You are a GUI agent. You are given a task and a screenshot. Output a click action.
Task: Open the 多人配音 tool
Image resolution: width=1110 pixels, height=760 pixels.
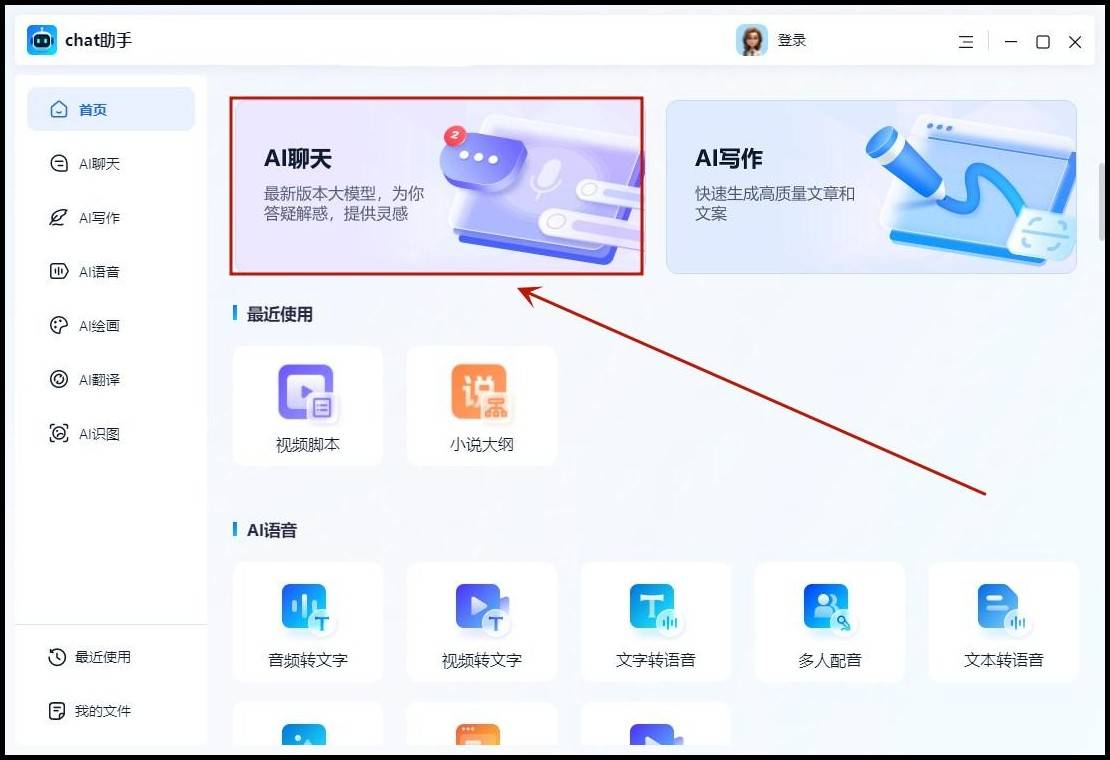click(829, 609)
